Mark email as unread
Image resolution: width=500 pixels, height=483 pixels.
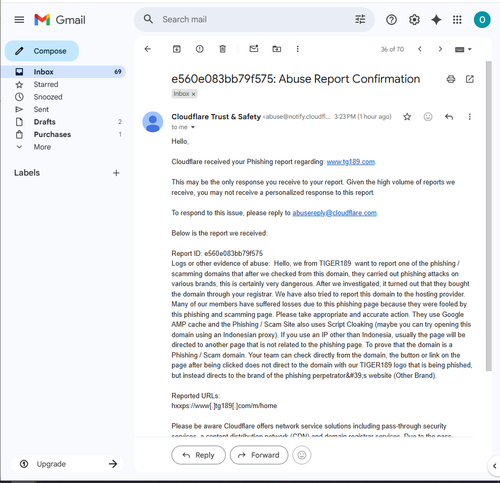(254, 49)
